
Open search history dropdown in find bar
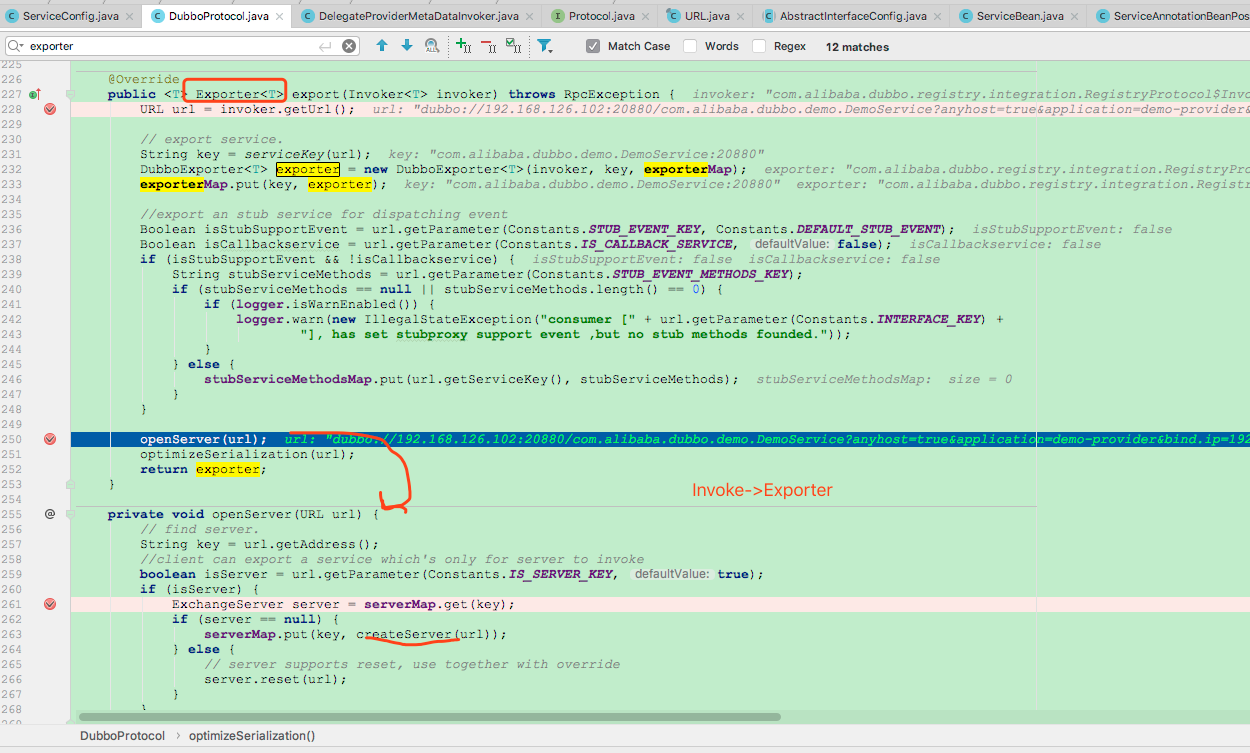(x=16, y=46)
